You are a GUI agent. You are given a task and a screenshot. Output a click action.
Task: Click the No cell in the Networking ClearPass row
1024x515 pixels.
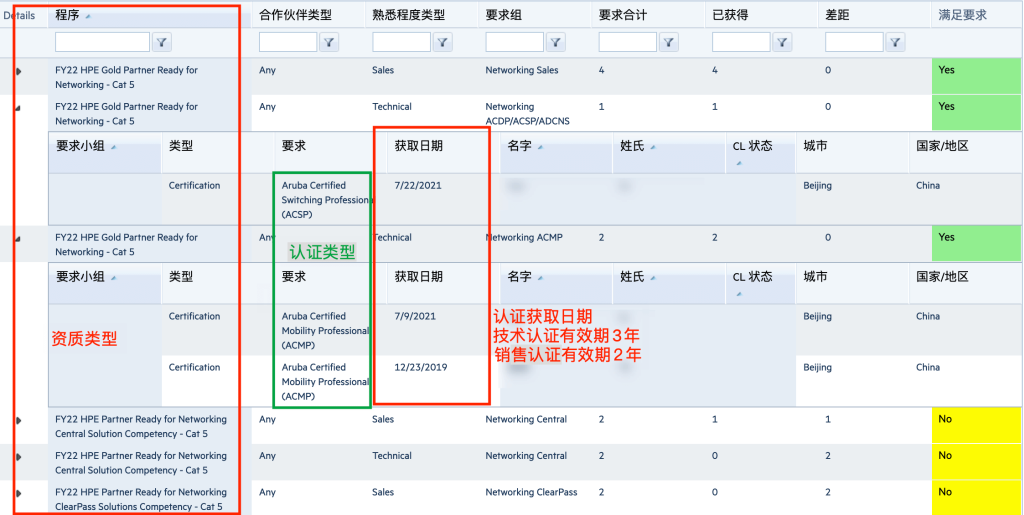click(x=977, y=498)
